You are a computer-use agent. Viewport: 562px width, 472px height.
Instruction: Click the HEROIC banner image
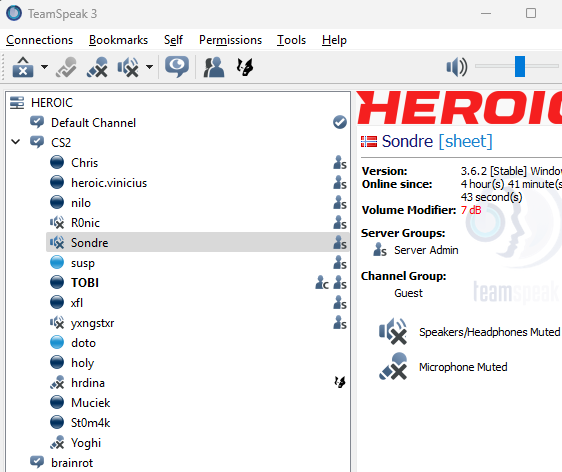tap(459, 108)
